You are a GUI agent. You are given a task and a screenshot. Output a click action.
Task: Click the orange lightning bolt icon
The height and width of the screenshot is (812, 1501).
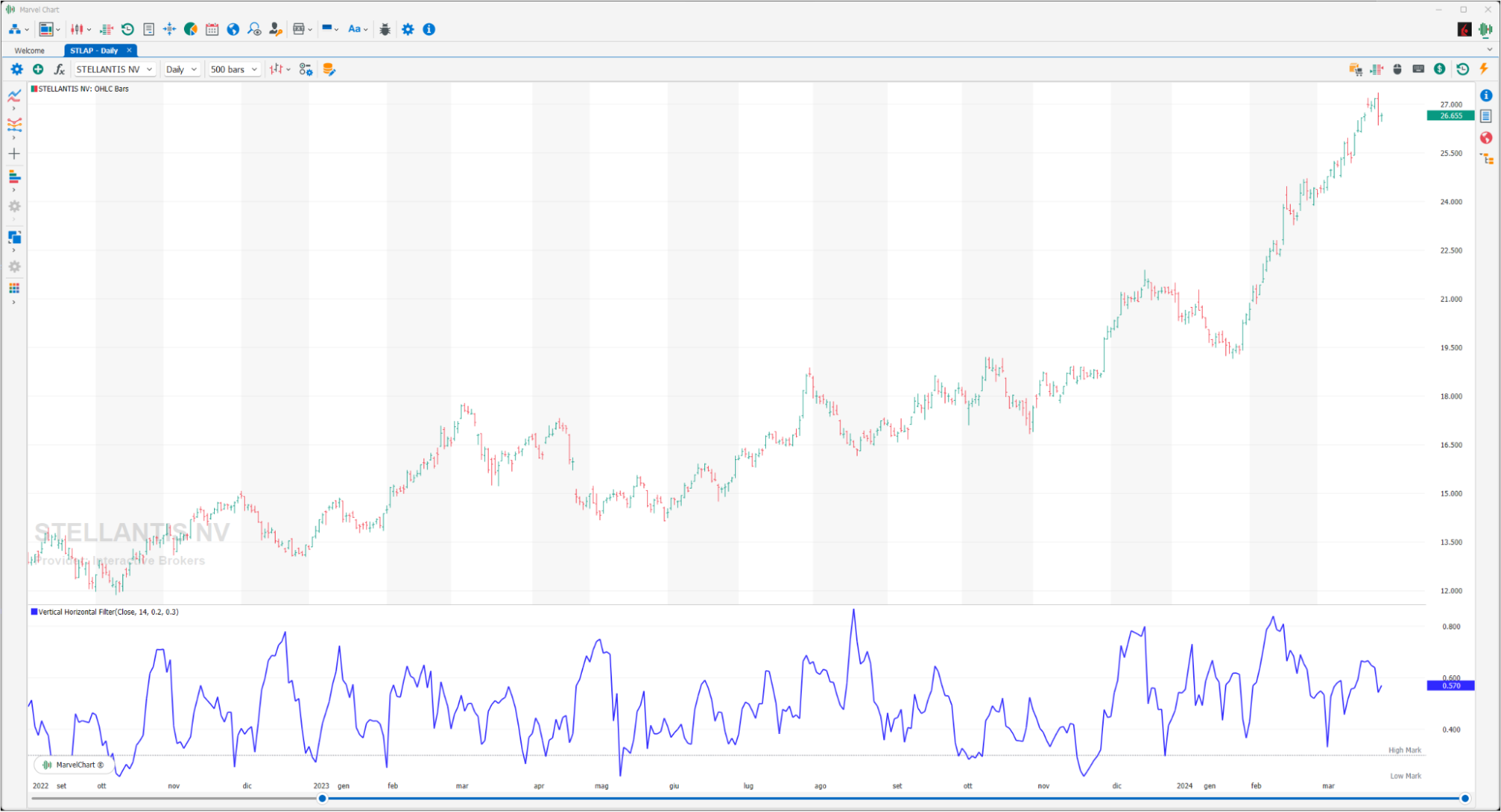[1484, 69]
